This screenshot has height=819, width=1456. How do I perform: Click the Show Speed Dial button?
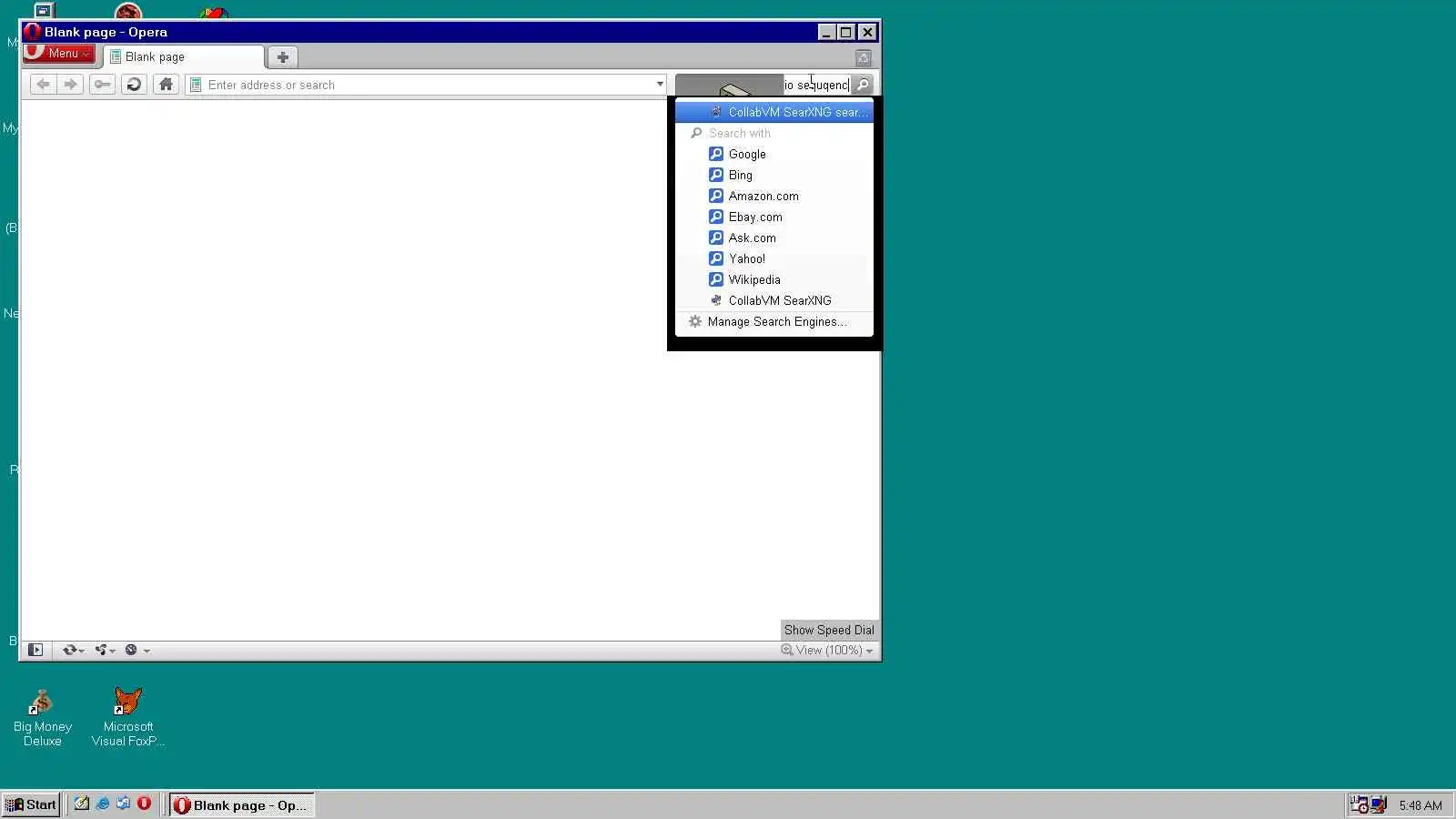(829, 630)
